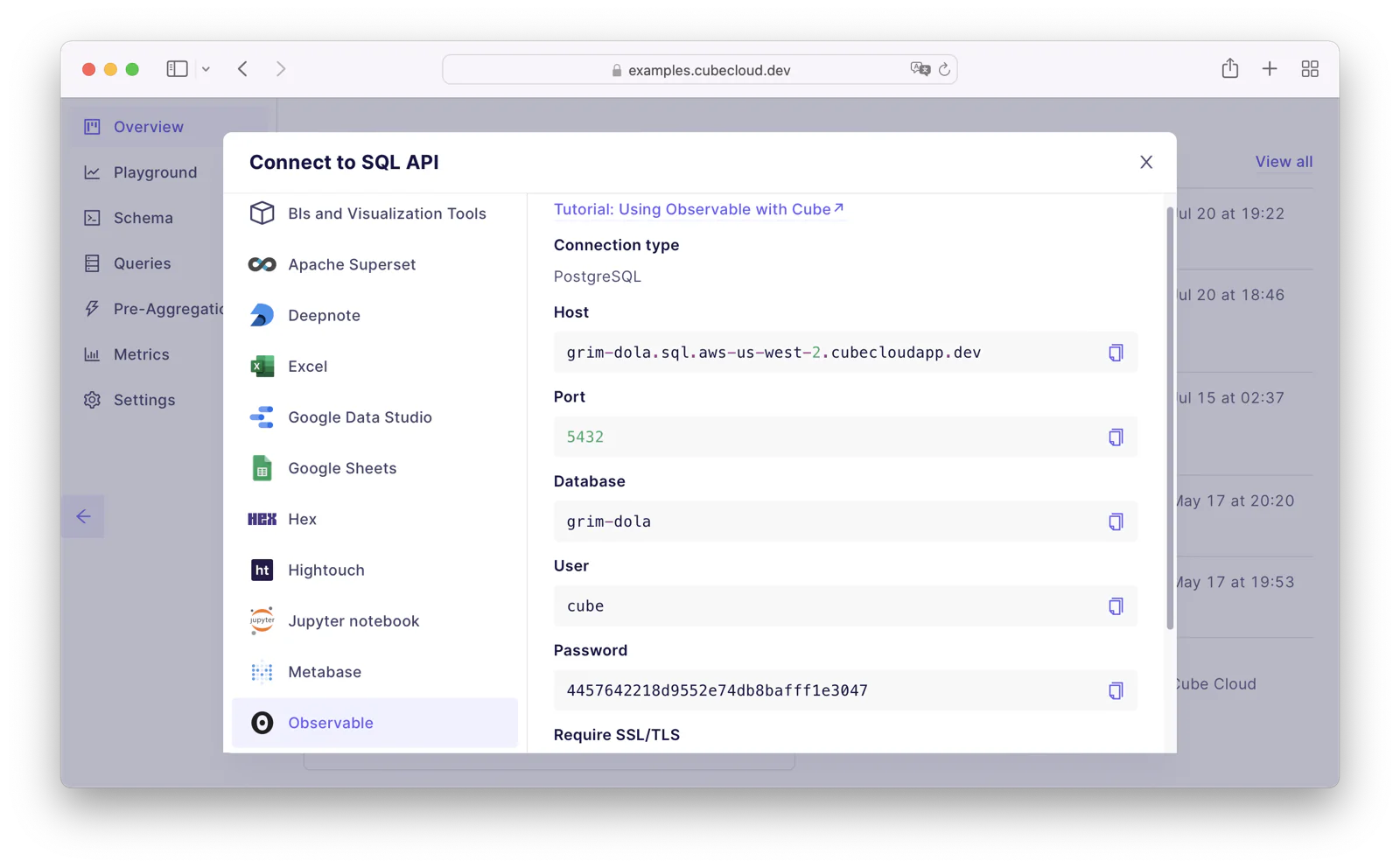Open Pre-Aggregations in the sidebar
Screen dimensions: 1400x868
point(154,309)
